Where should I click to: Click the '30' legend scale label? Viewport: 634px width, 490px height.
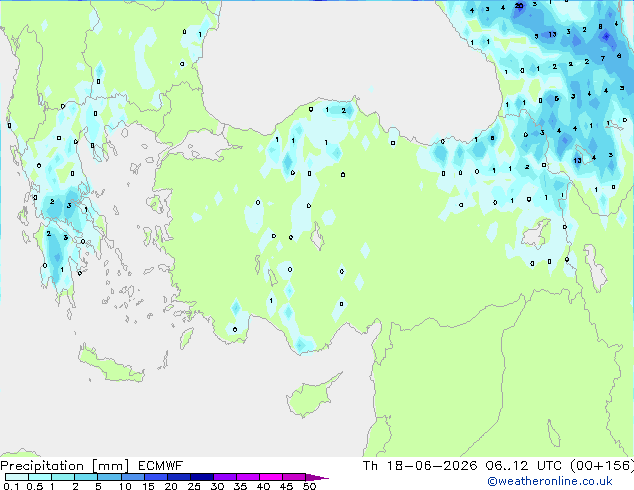(217, 486)
